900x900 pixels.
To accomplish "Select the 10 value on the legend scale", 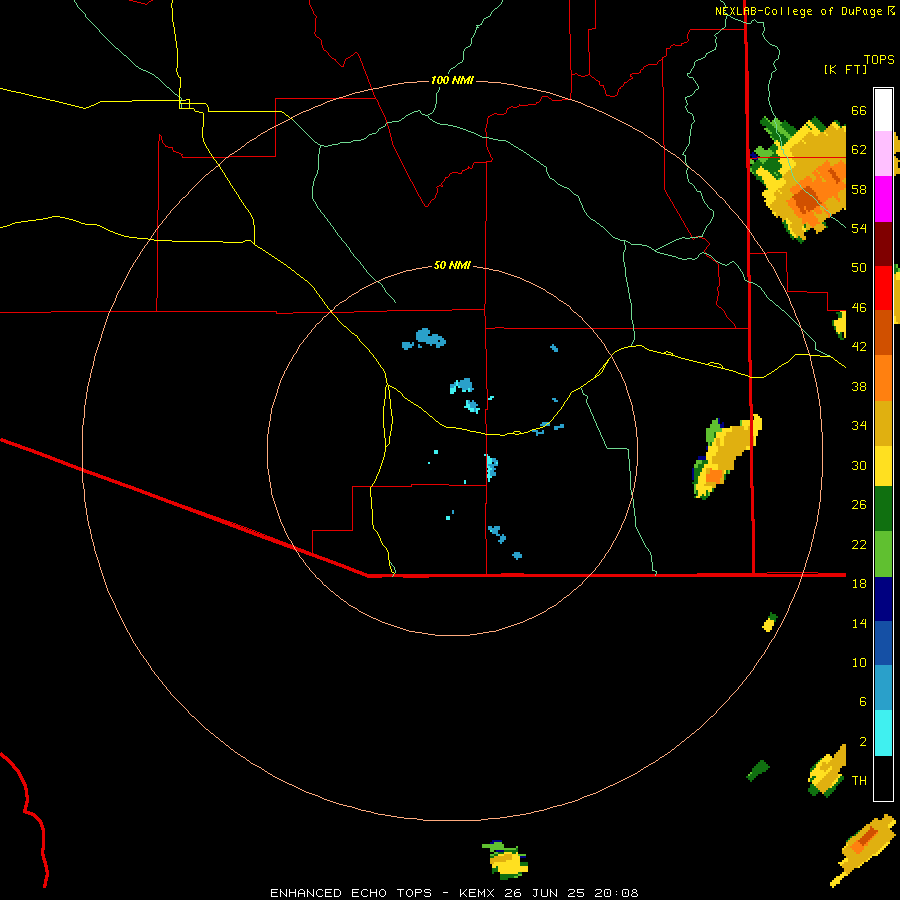I will click(x=859, y=662).
